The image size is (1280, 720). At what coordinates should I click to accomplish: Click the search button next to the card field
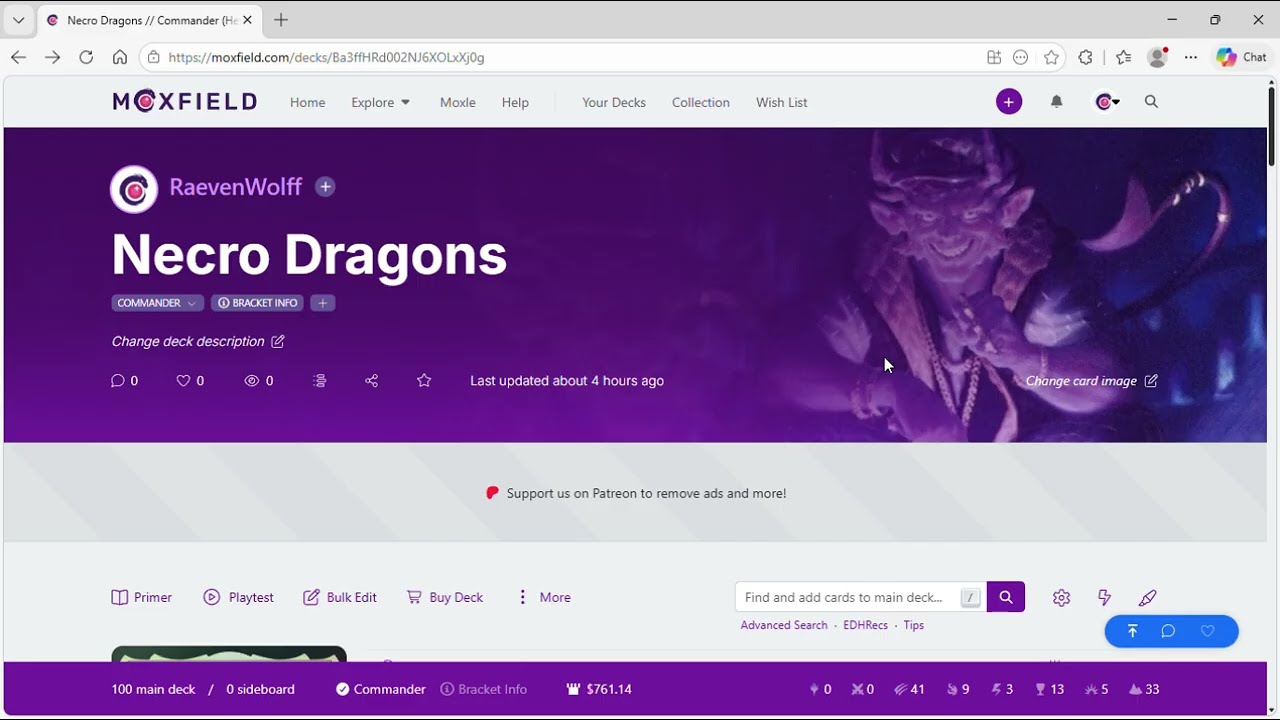point(1006,597)
